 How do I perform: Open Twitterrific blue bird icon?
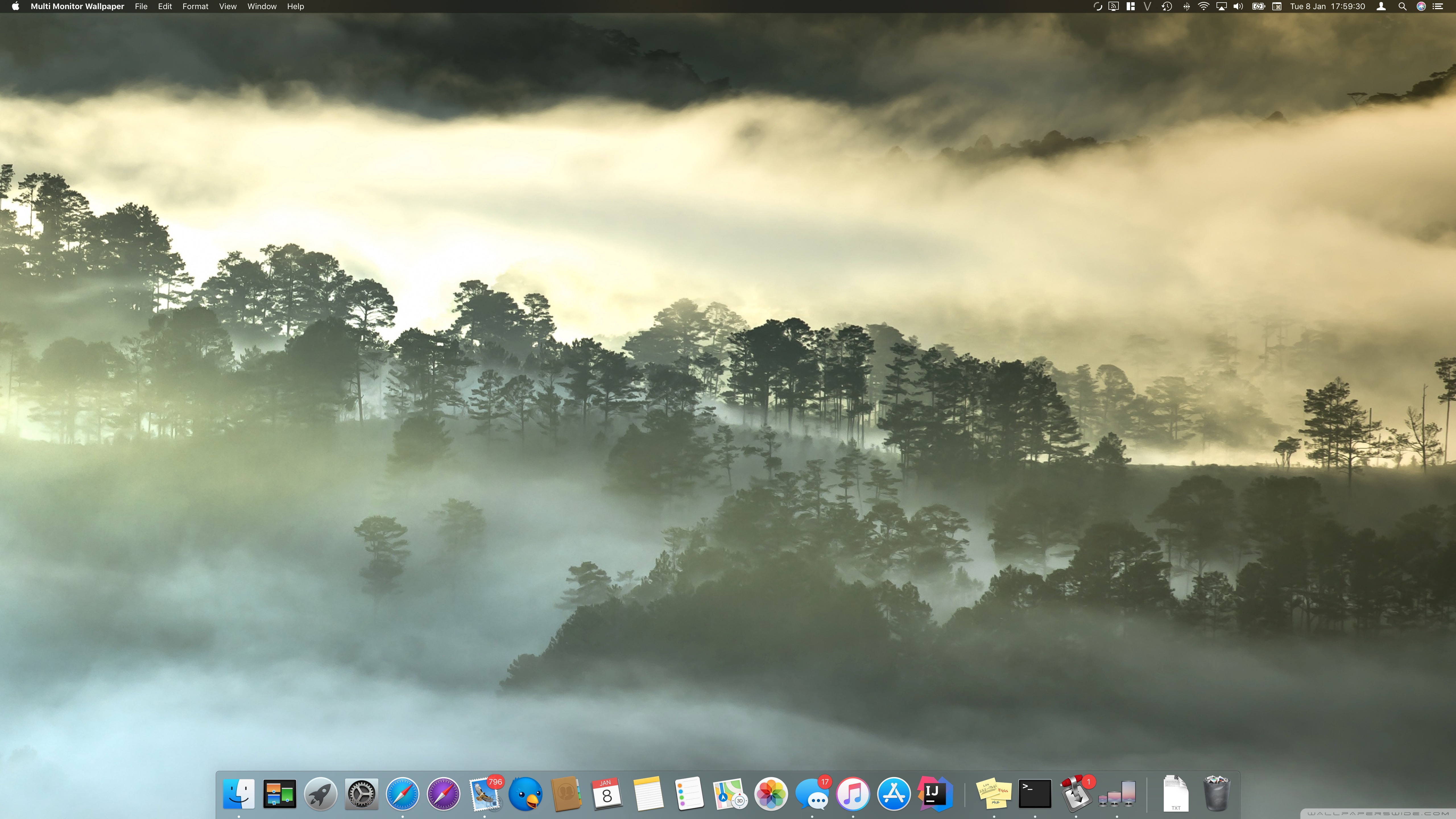pyautogui.click(x=525, y=794)
